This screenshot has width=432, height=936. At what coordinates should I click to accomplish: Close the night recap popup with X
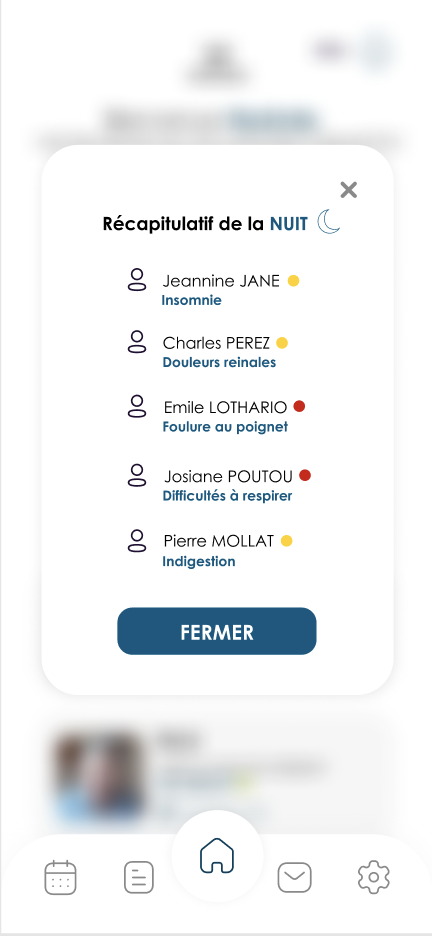point(348,190)
